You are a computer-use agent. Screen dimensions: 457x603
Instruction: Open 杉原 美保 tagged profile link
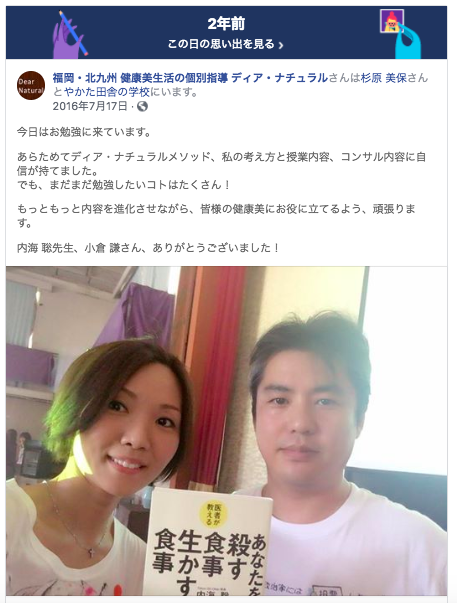(384, 78)
